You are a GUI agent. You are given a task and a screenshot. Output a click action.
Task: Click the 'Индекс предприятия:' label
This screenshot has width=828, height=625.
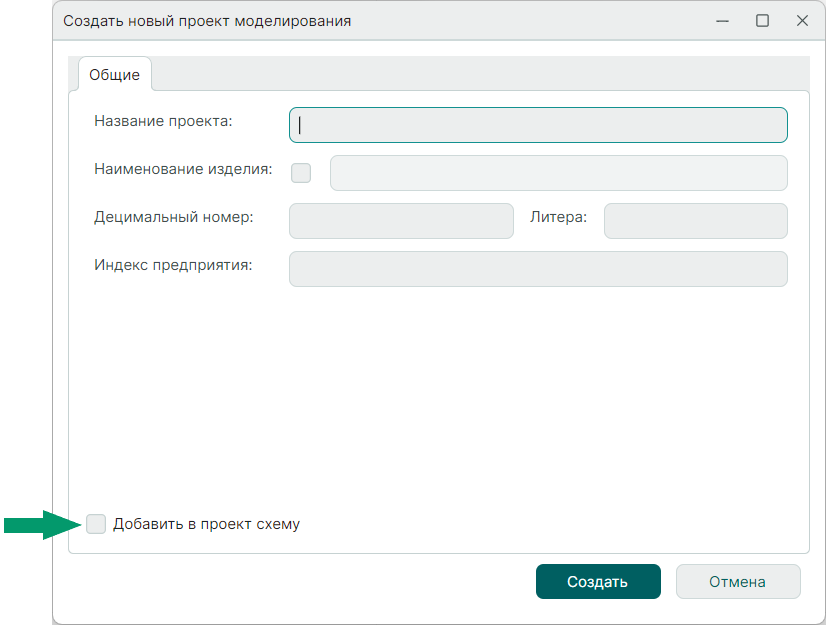point(173,265)
